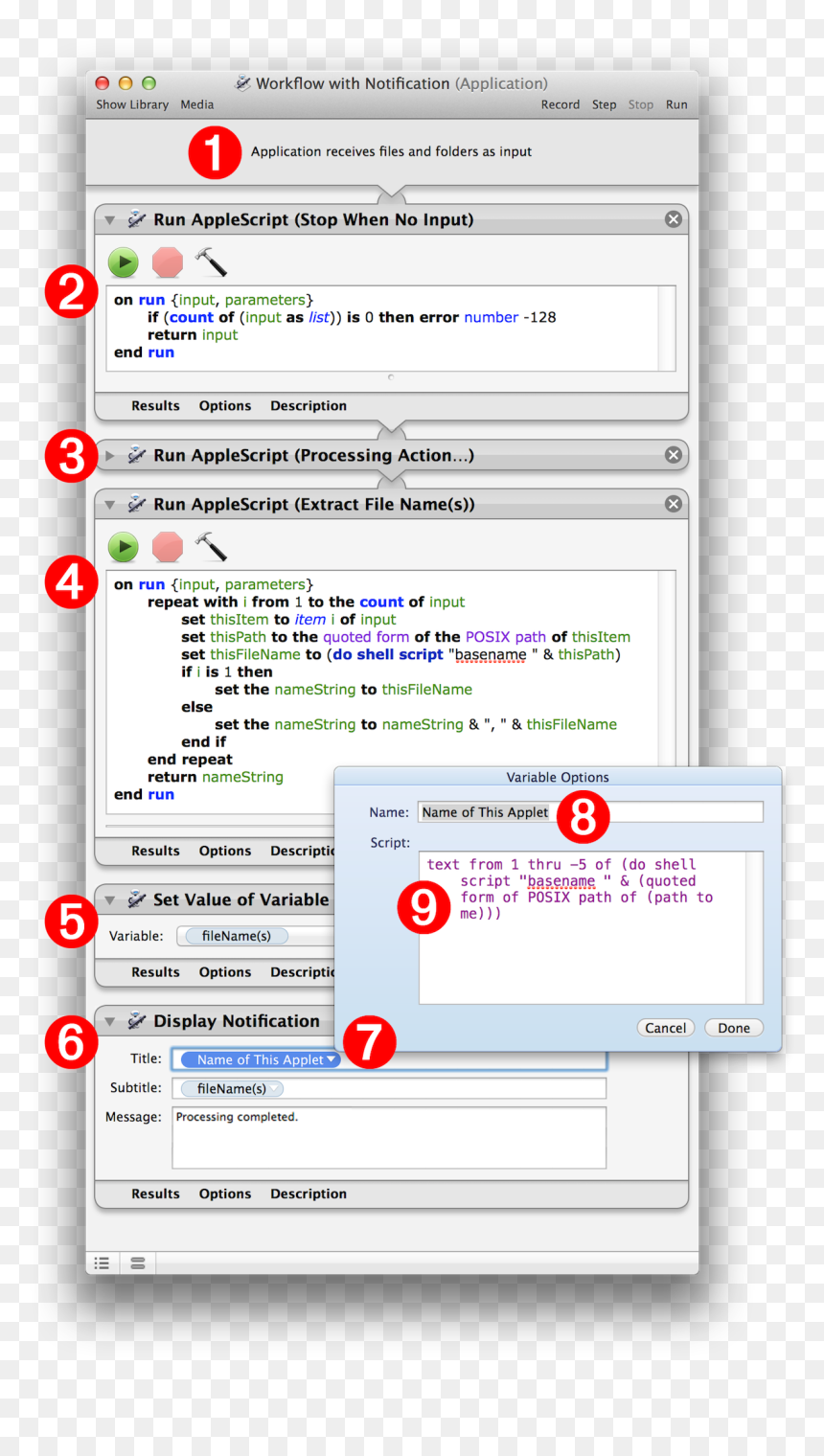
Task: Collapse the Extract File Name(s) action
Action: tap(110, 505)
